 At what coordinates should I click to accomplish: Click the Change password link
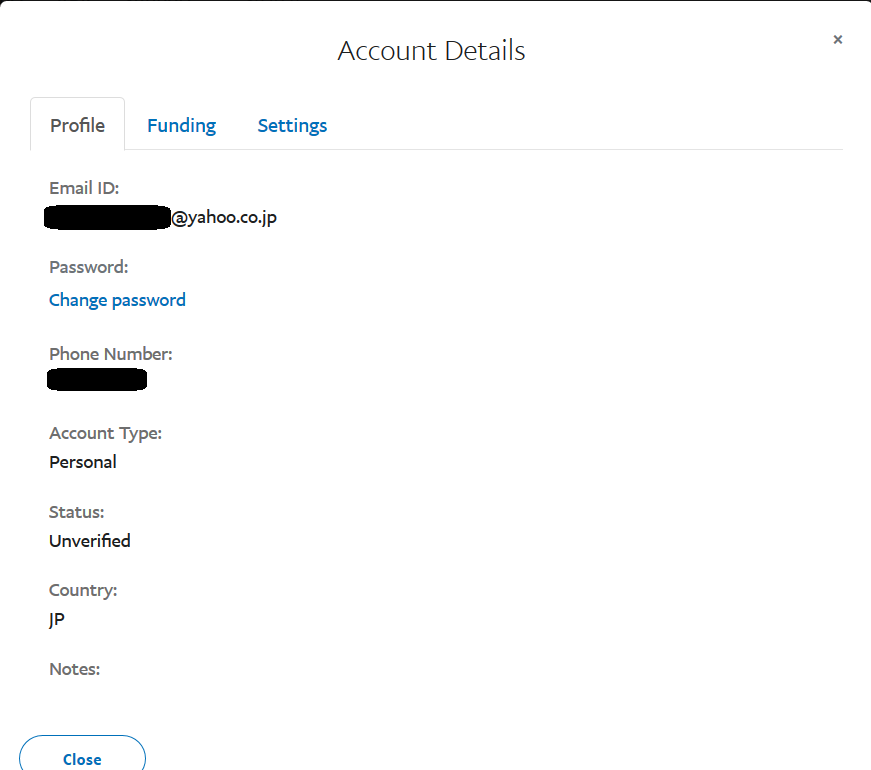point(117,300)
